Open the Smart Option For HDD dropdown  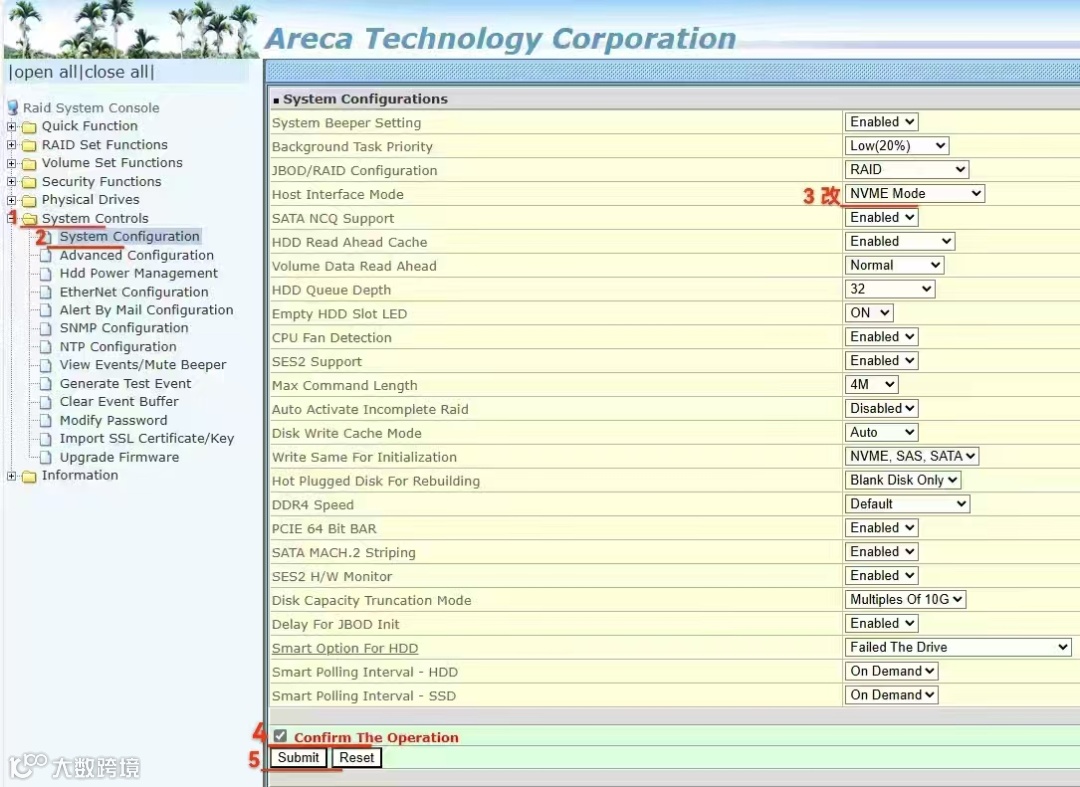click(x=958, y=647)
